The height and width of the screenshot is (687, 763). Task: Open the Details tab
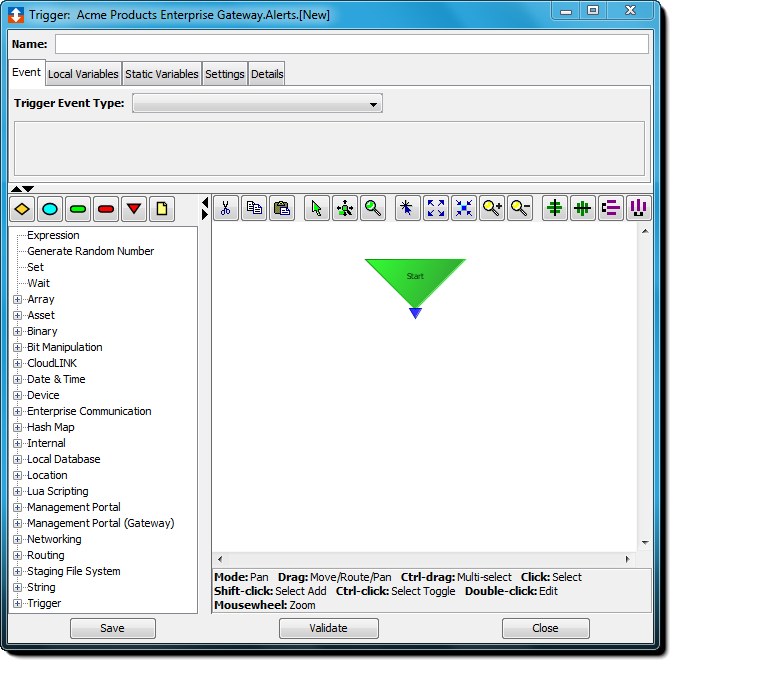pyautogui.click(x=267, y=74)
